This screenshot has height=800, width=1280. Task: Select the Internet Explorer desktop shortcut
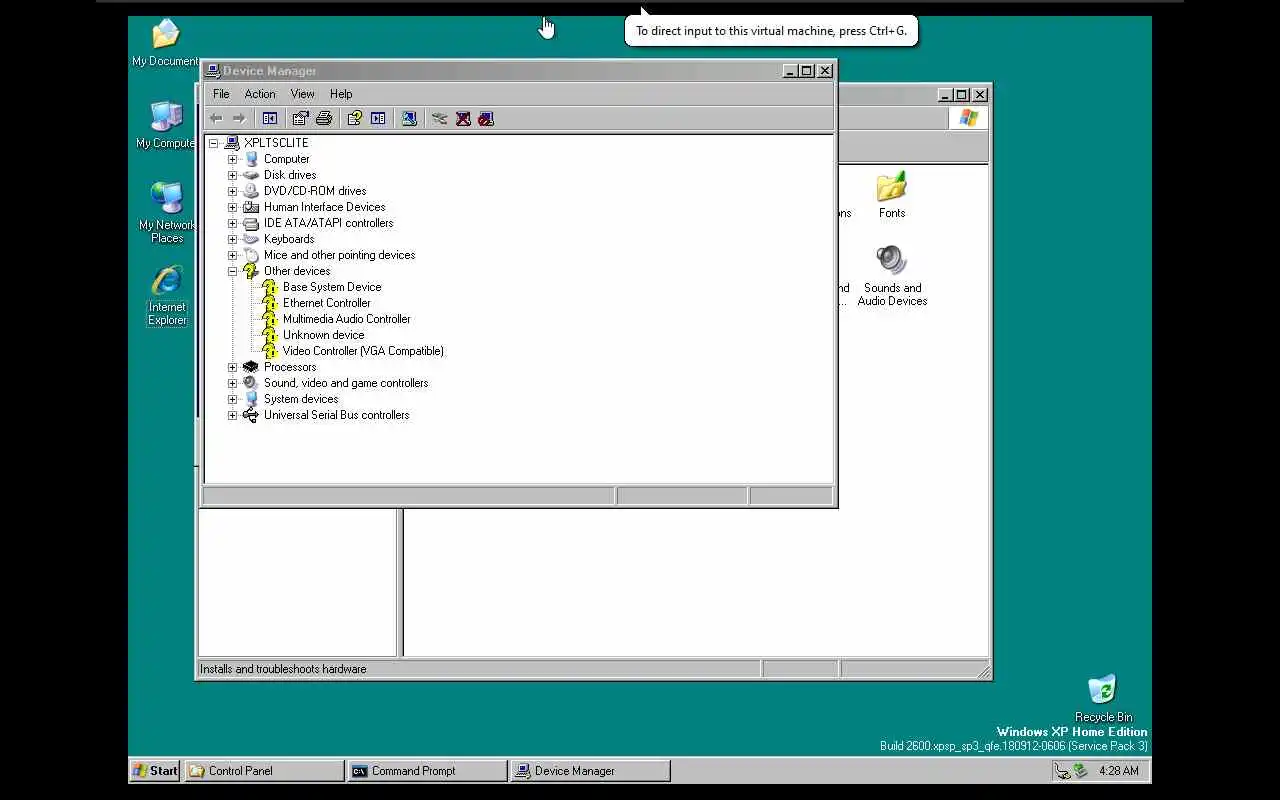167,296
